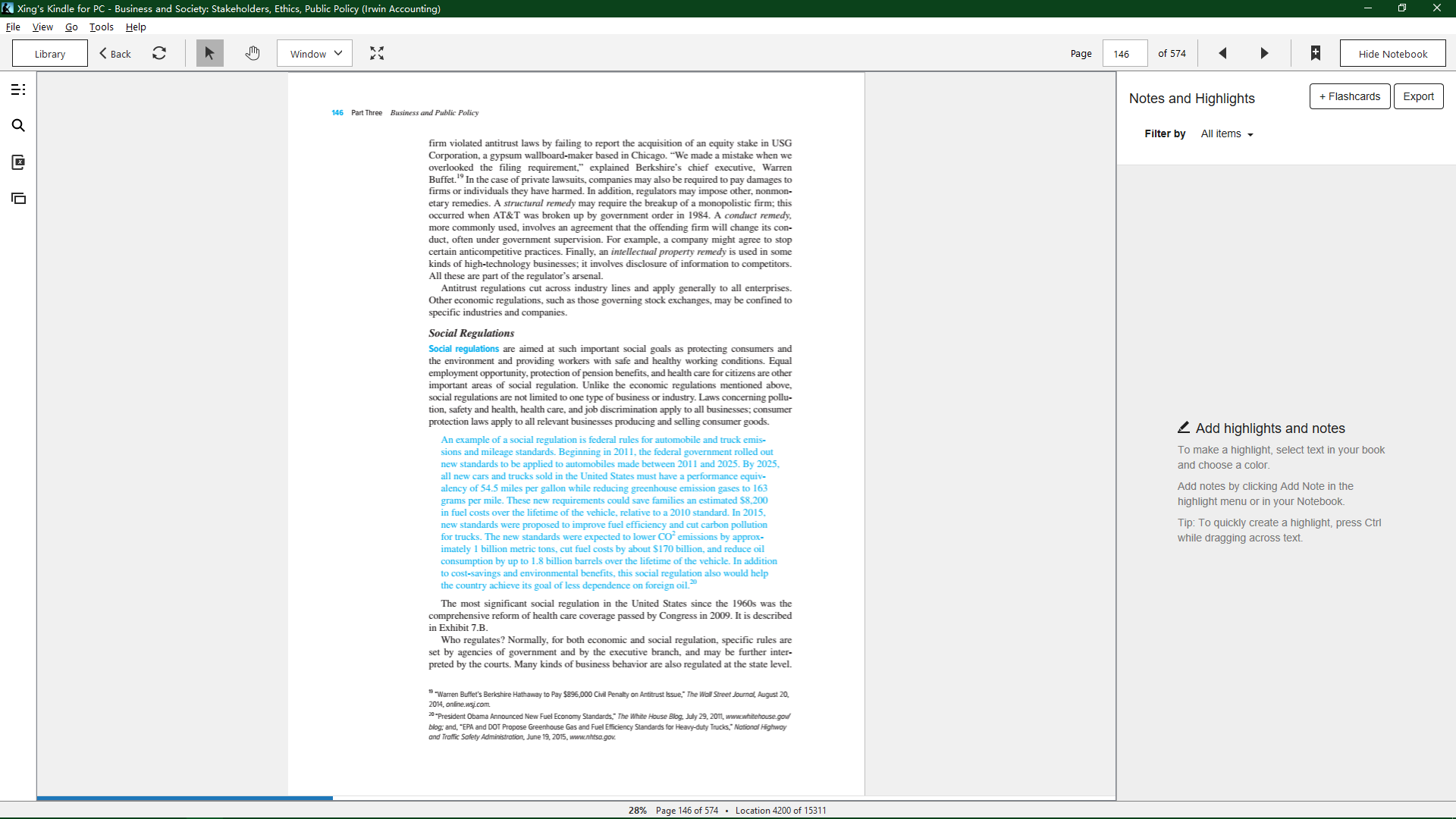Select the hand pan tool
1456x819 pixels.
click(x=253, y=53)
